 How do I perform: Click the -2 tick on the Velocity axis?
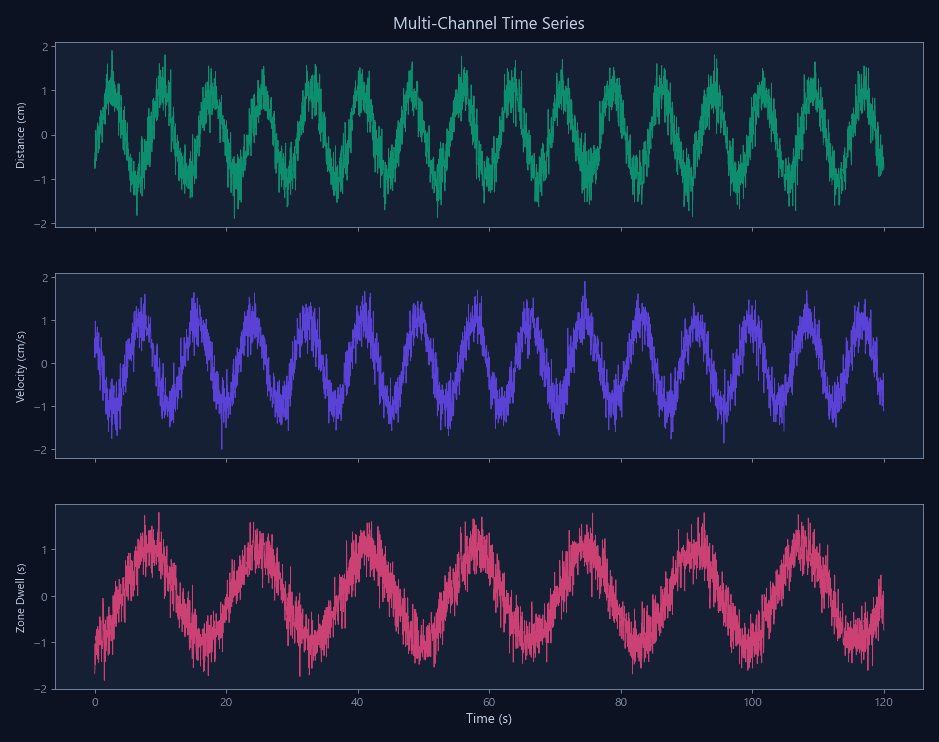(40, 452)
